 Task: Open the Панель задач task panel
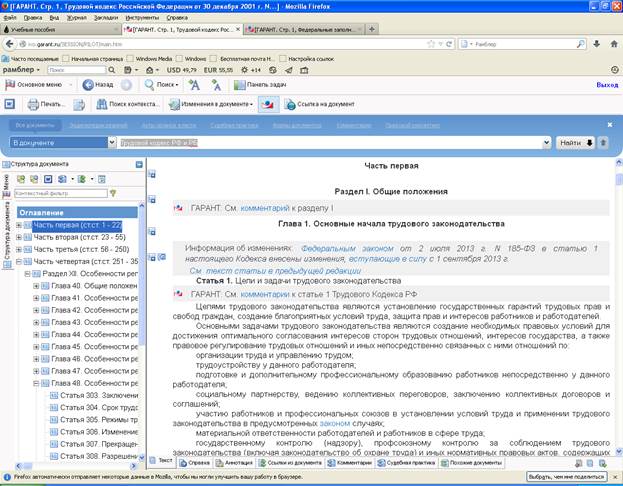coord(260,85)
